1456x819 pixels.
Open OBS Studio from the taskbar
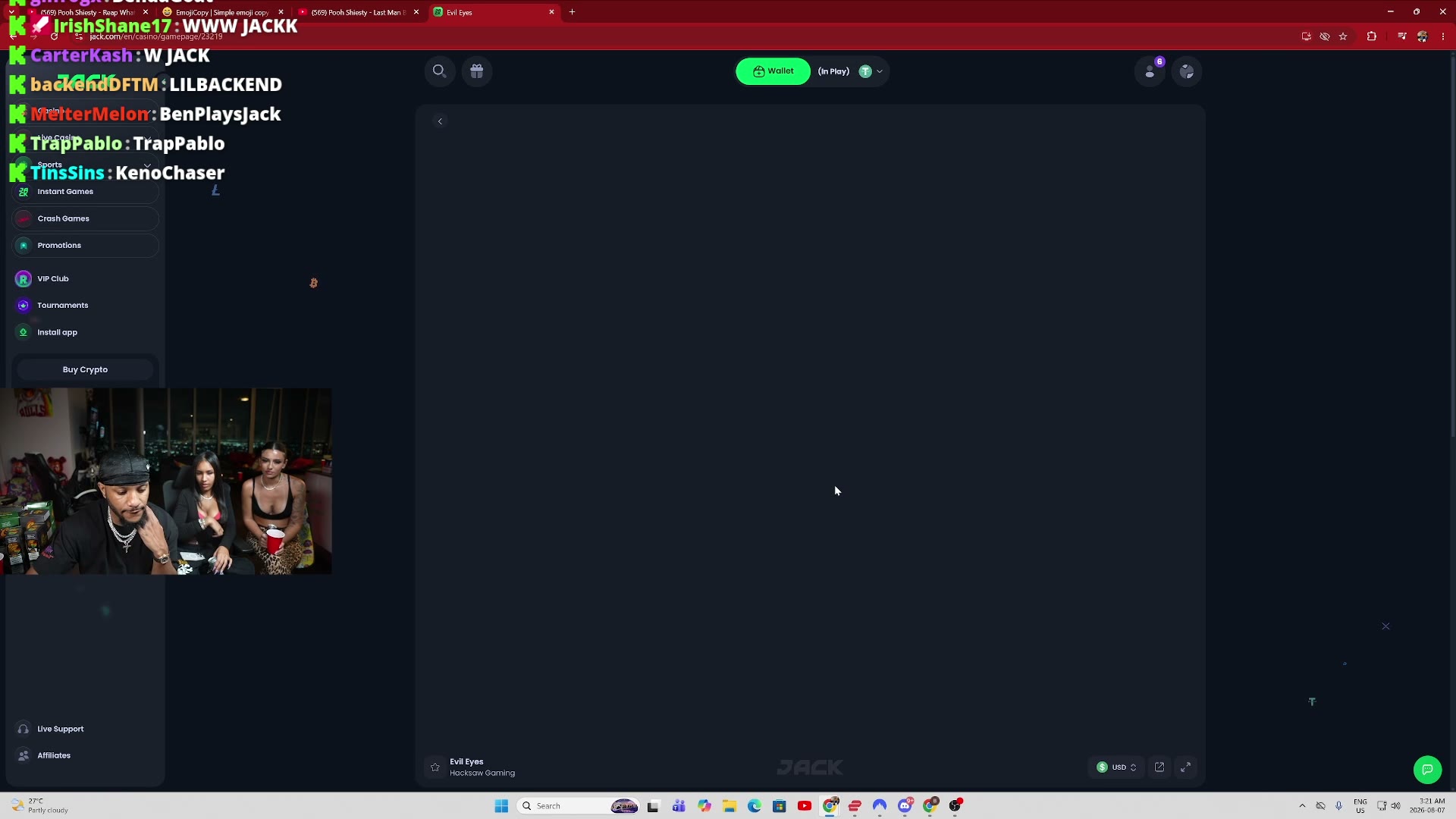coord(955,806)
